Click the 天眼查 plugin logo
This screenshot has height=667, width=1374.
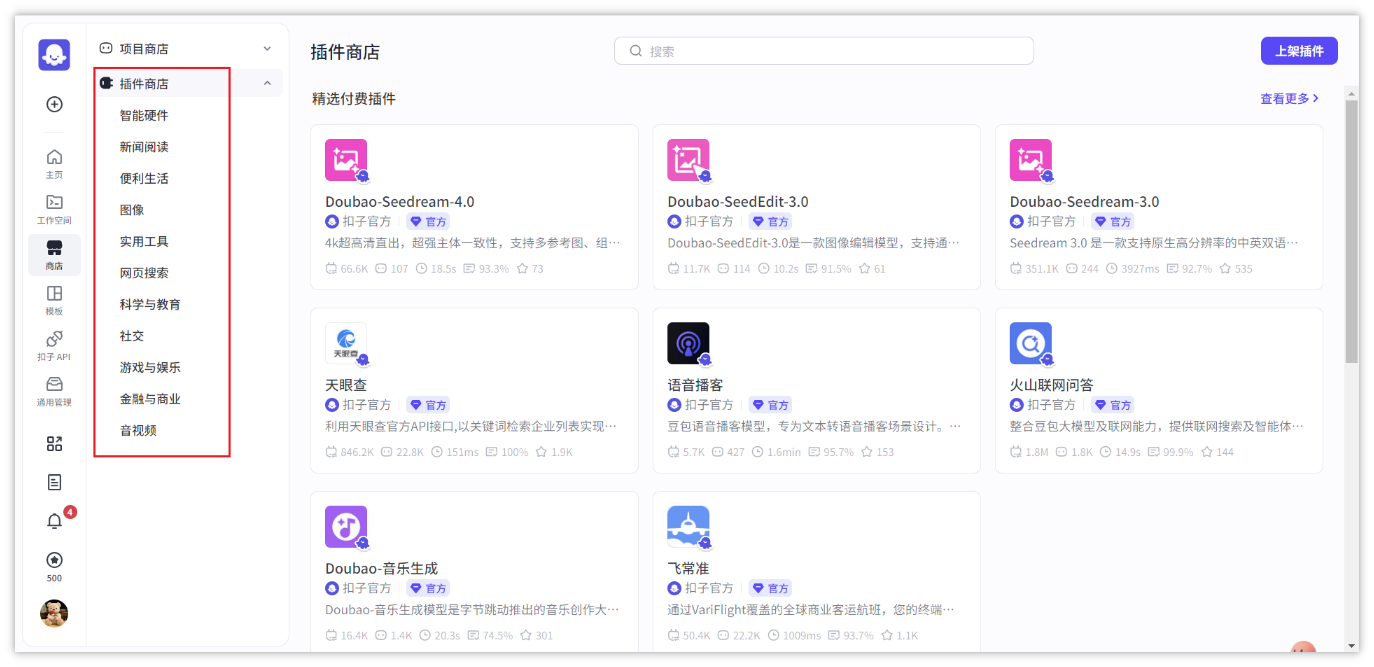346,343
